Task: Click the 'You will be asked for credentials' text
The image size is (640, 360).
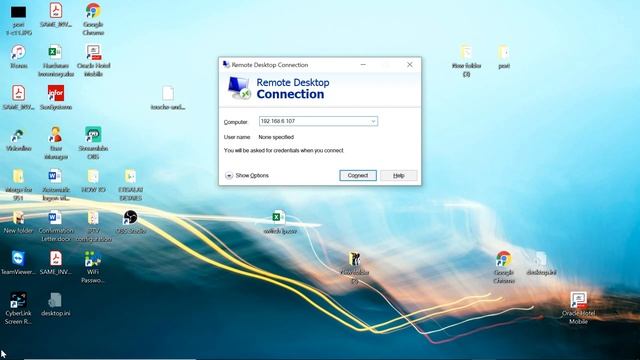Action: click(x=284, y=151)
